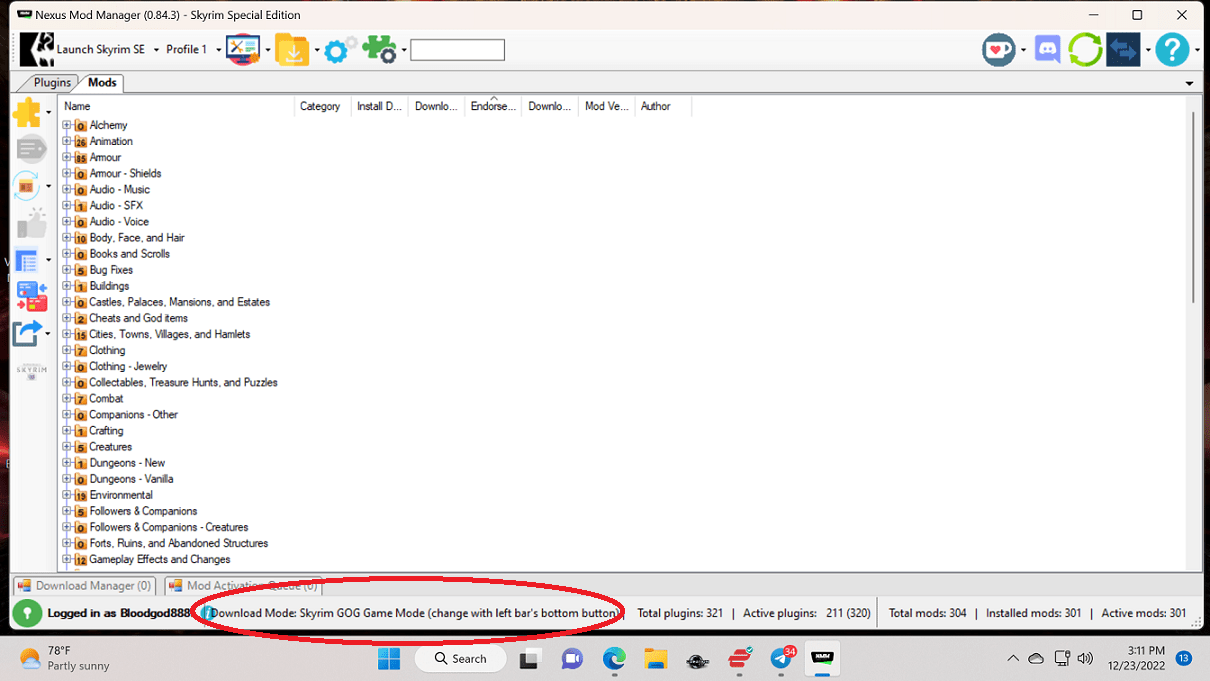The image size is (1210, 681).
Task: Select the add mod from file puzzle icon
Action: [30, 112]
